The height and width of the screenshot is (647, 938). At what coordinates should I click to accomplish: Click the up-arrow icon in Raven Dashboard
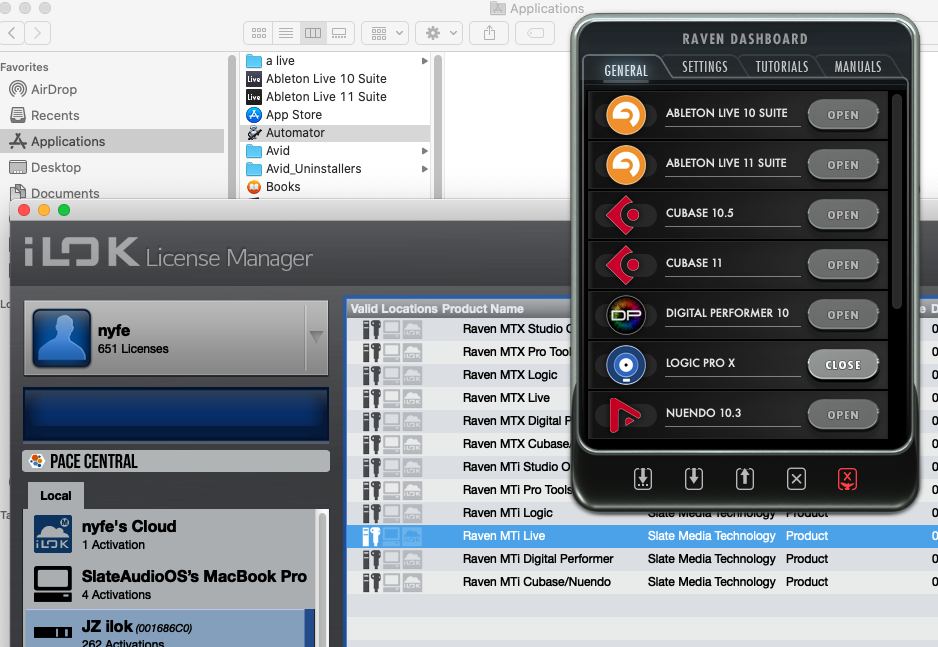tap(745, 479)
